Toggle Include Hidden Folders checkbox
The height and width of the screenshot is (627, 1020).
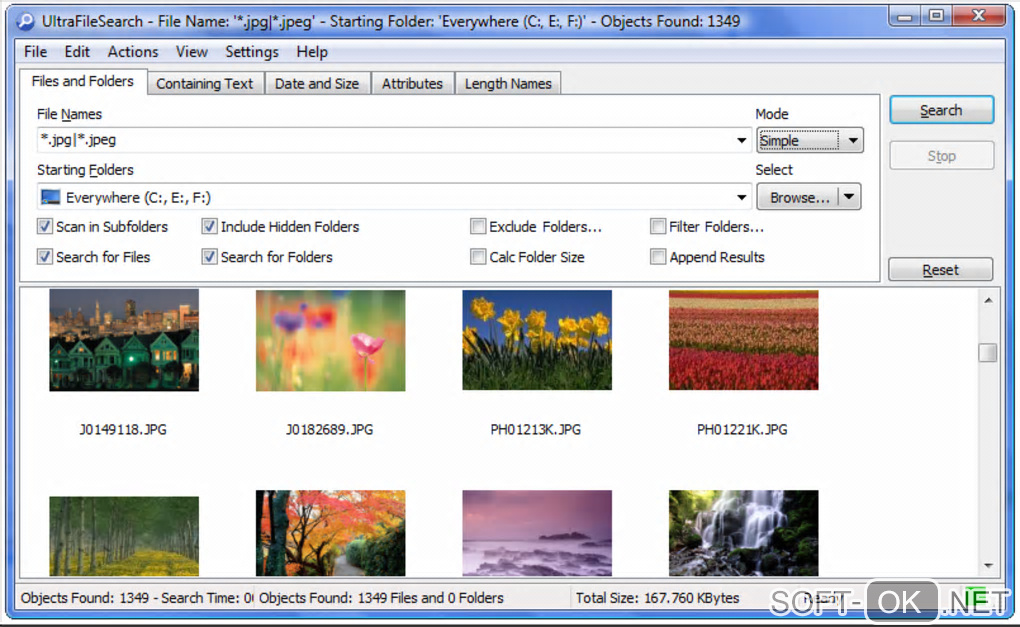[209, 226]
